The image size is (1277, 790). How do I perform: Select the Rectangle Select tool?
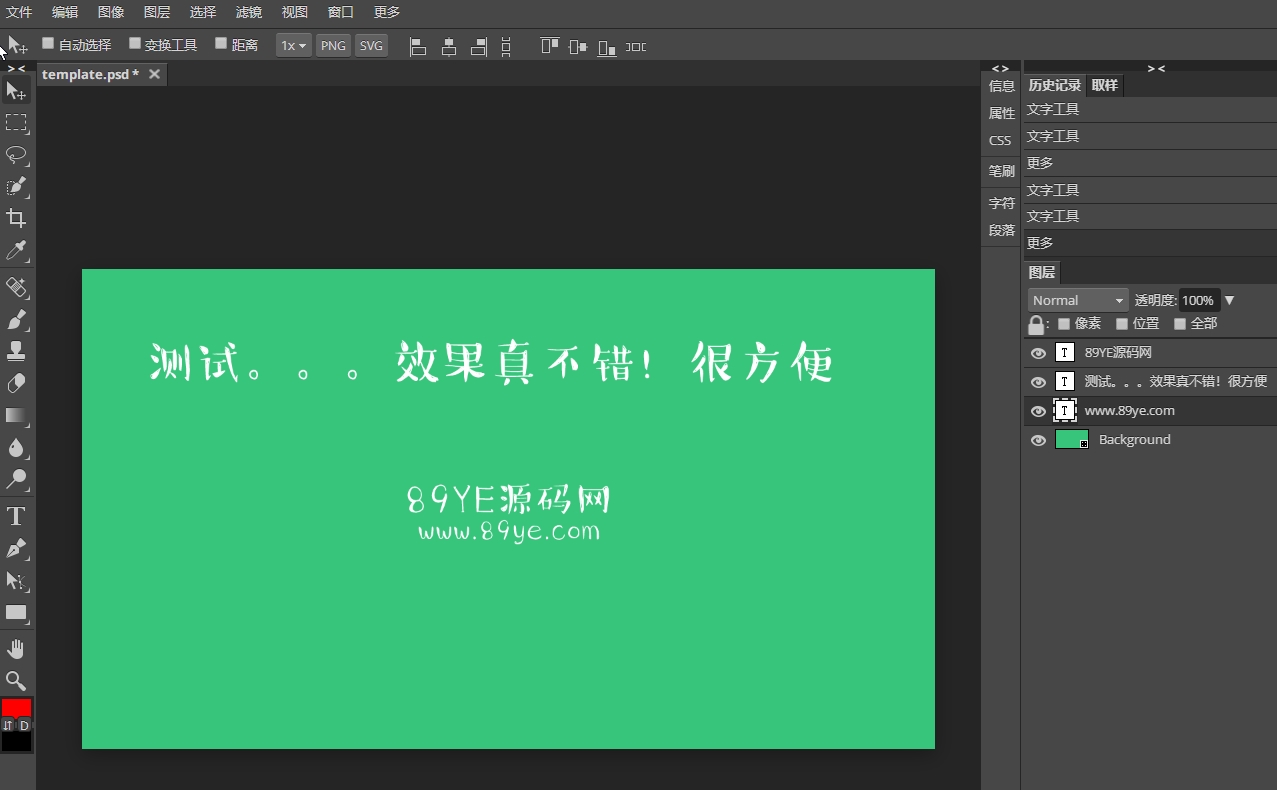[x=16, y=123]
